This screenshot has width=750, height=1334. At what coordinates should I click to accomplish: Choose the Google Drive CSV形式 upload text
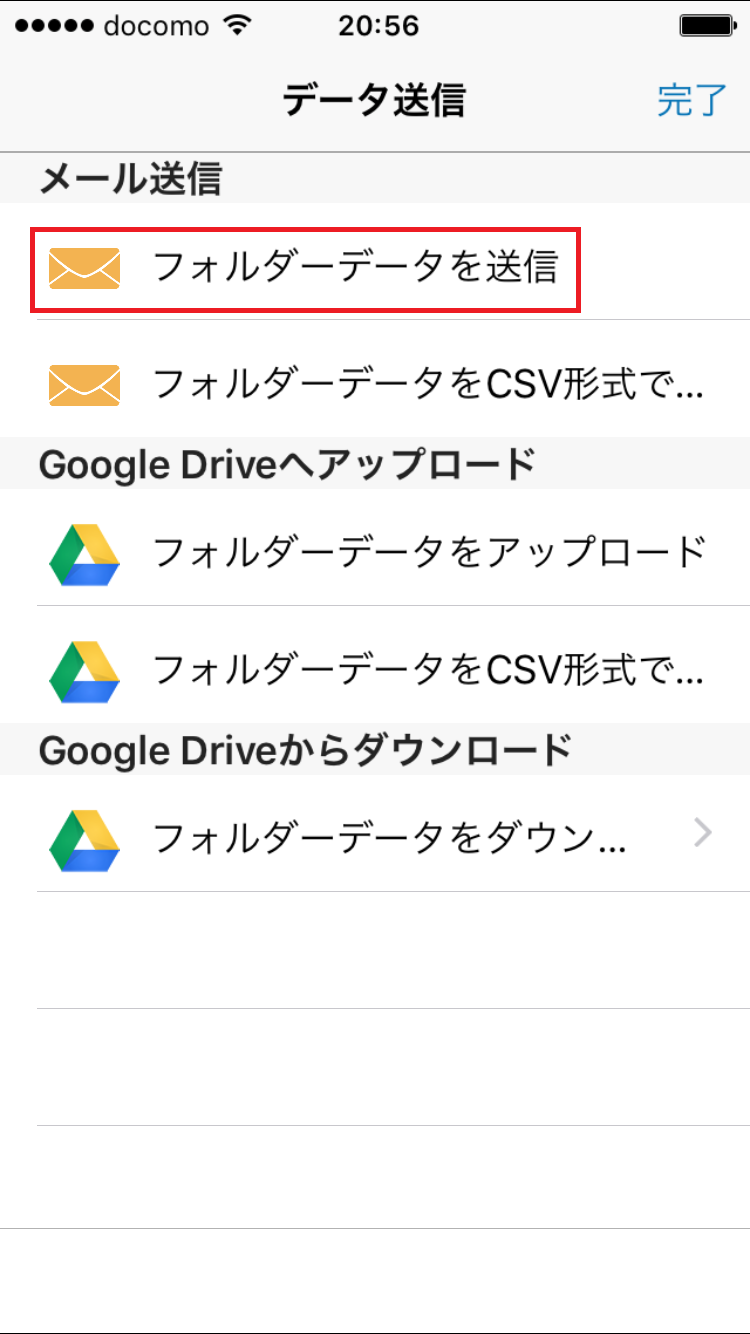(x=428, y=670)
